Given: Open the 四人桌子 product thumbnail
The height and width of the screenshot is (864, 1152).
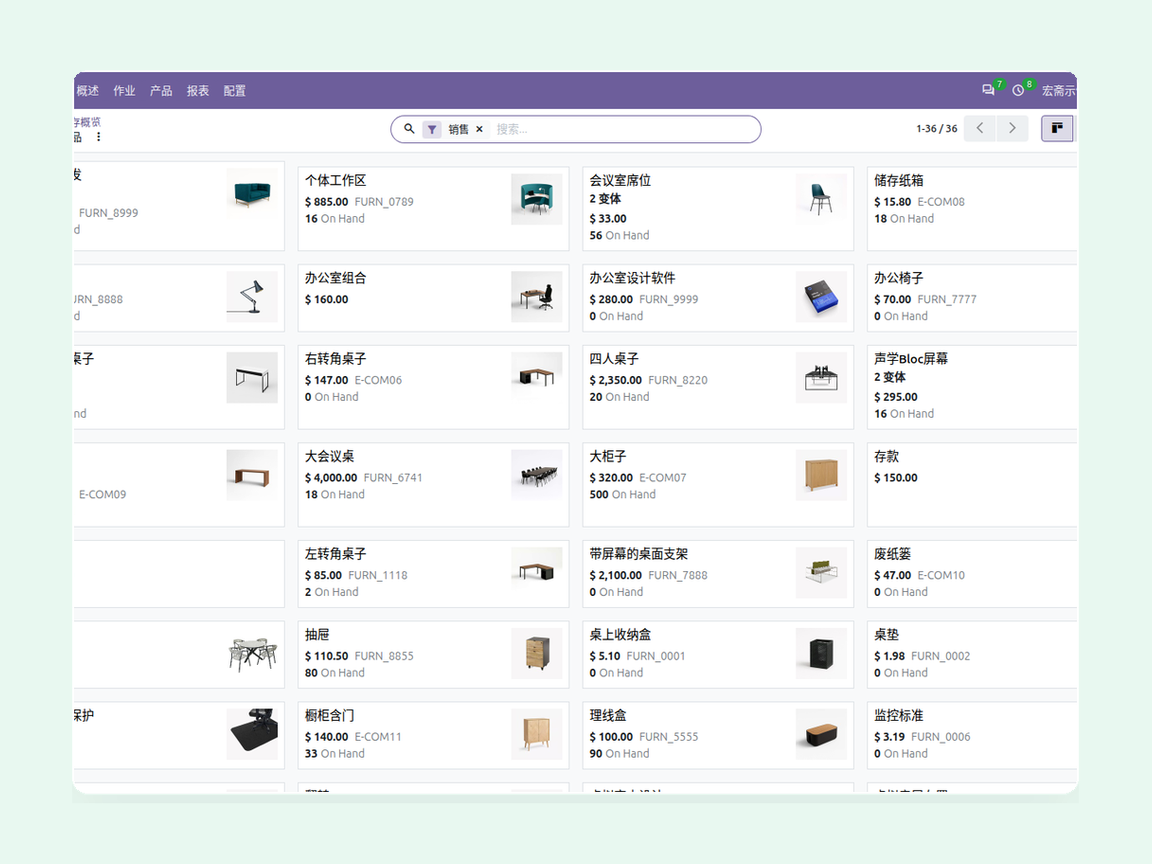Looking at the screenshot, I should (821, 377).
